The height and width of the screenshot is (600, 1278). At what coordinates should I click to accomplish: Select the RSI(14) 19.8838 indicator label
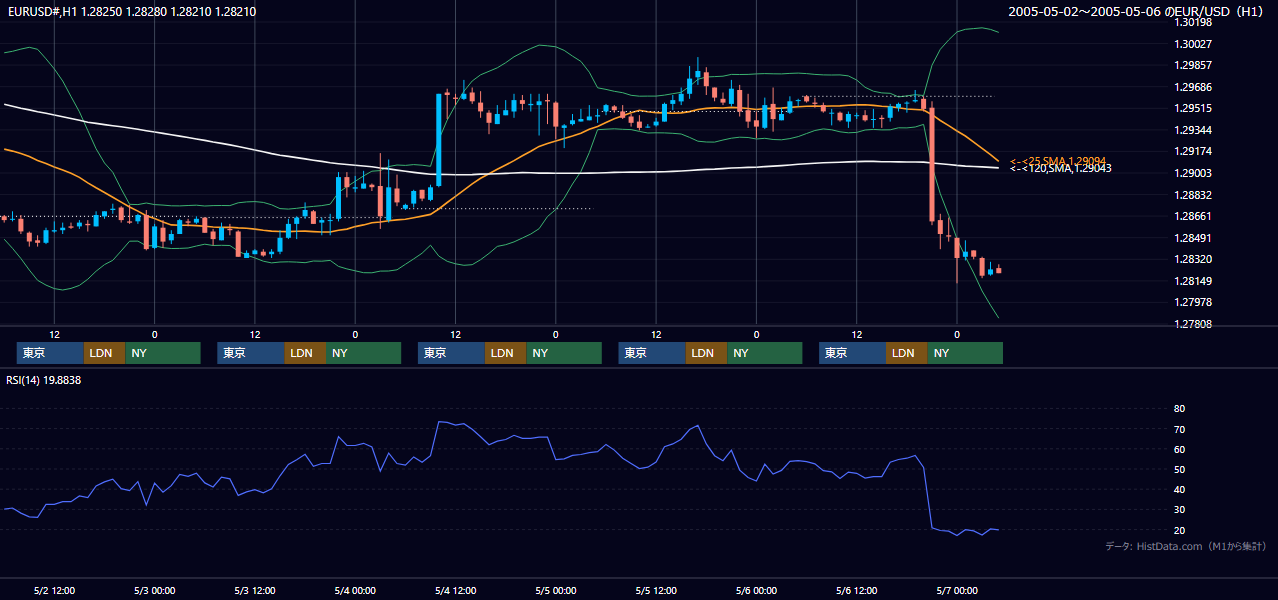click(x=44, y=380)
